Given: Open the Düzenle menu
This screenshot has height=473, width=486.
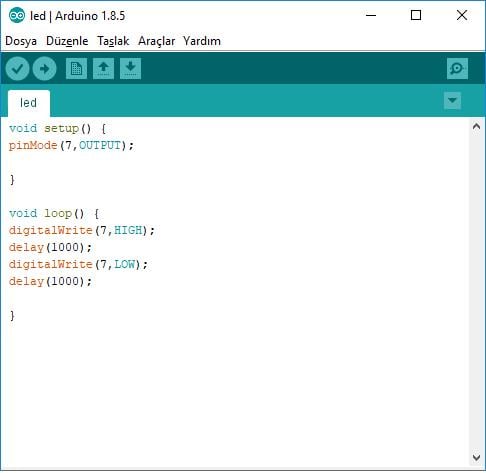Looking at the screenshot, I should (67, 41).
